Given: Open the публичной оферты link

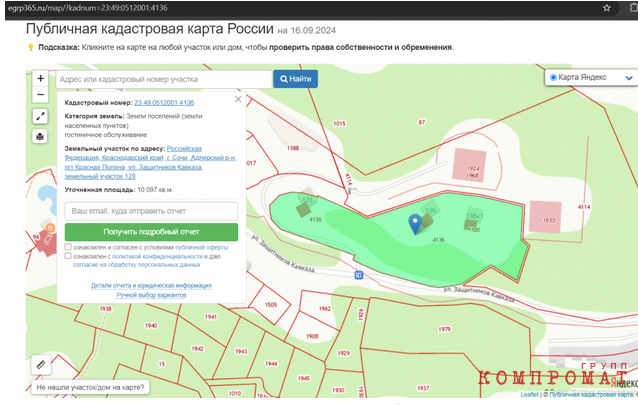Looking at the screenshot, I should [x=202, y=247].
